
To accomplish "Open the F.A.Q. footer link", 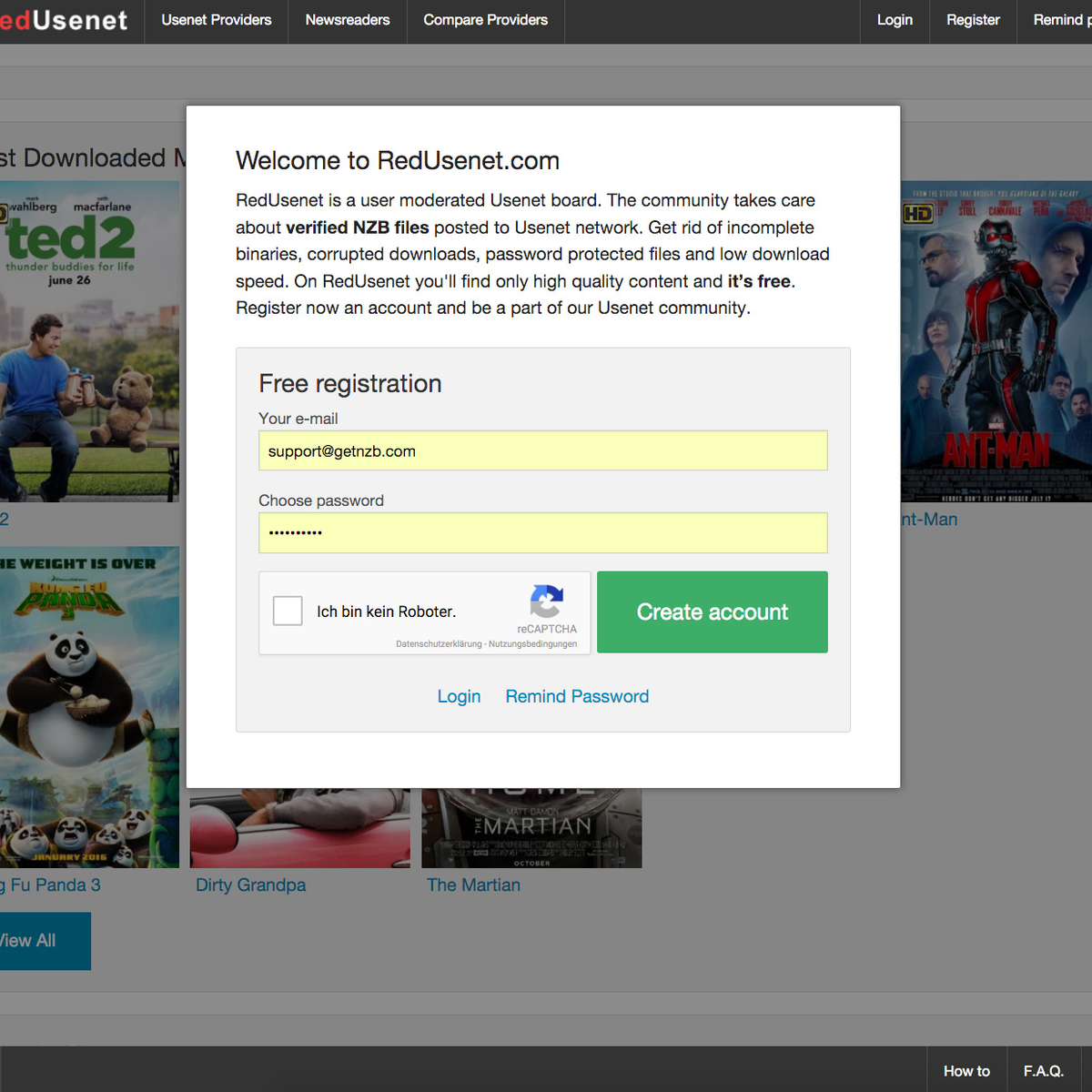I will (x=1045, y=1071).
